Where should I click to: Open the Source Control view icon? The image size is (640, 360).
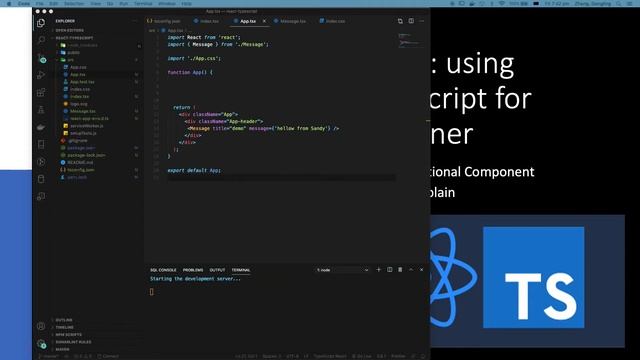point(41,58)
